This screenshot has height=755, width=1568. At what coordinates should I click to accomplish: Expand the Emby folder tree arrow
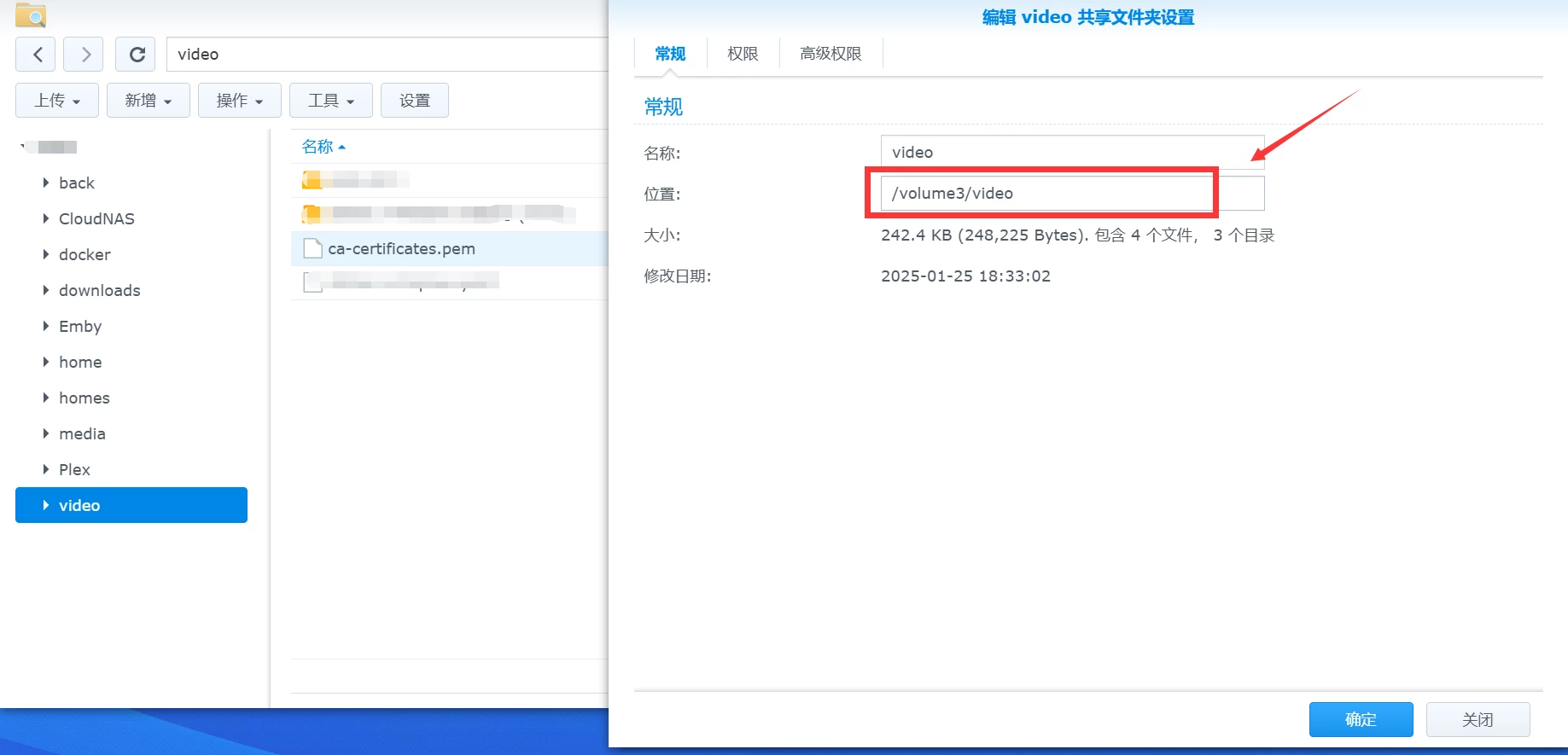tap(45, 326)
